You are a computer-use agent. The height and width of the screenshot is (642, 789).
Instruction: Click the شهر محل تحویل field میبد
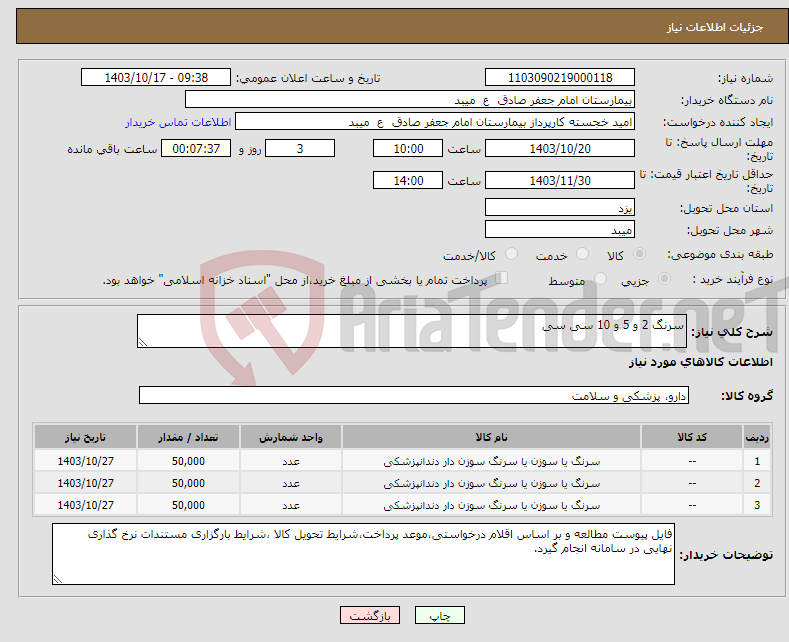click(560, 229)
